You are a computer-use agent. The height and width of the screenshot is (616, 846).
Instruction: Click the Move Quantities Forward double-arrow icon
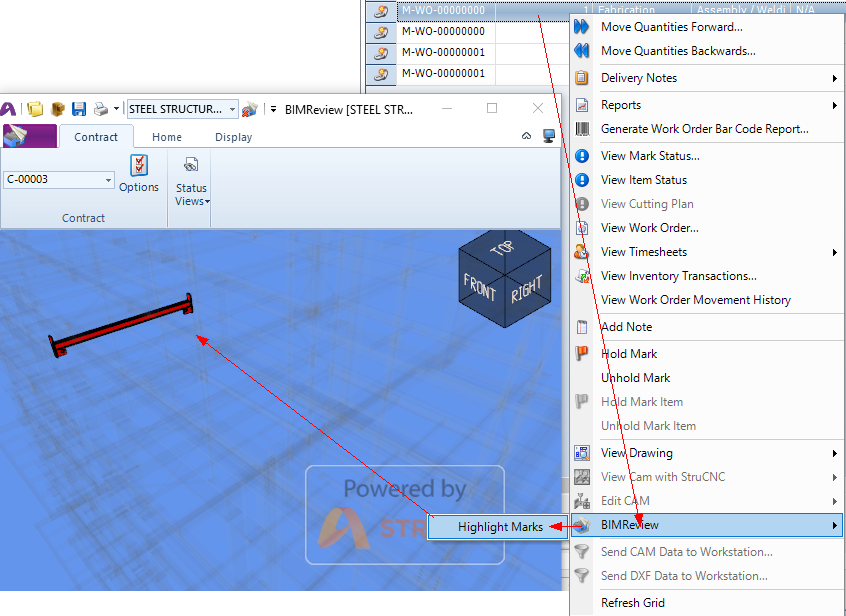coord(582,26)
